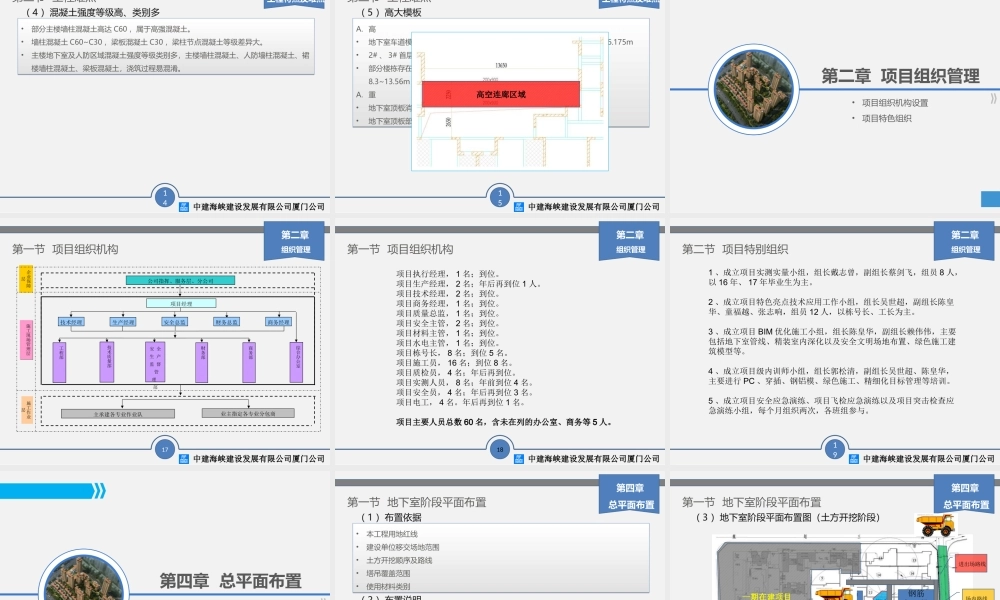Click the page number badge "15"

[x=500, y=197]
